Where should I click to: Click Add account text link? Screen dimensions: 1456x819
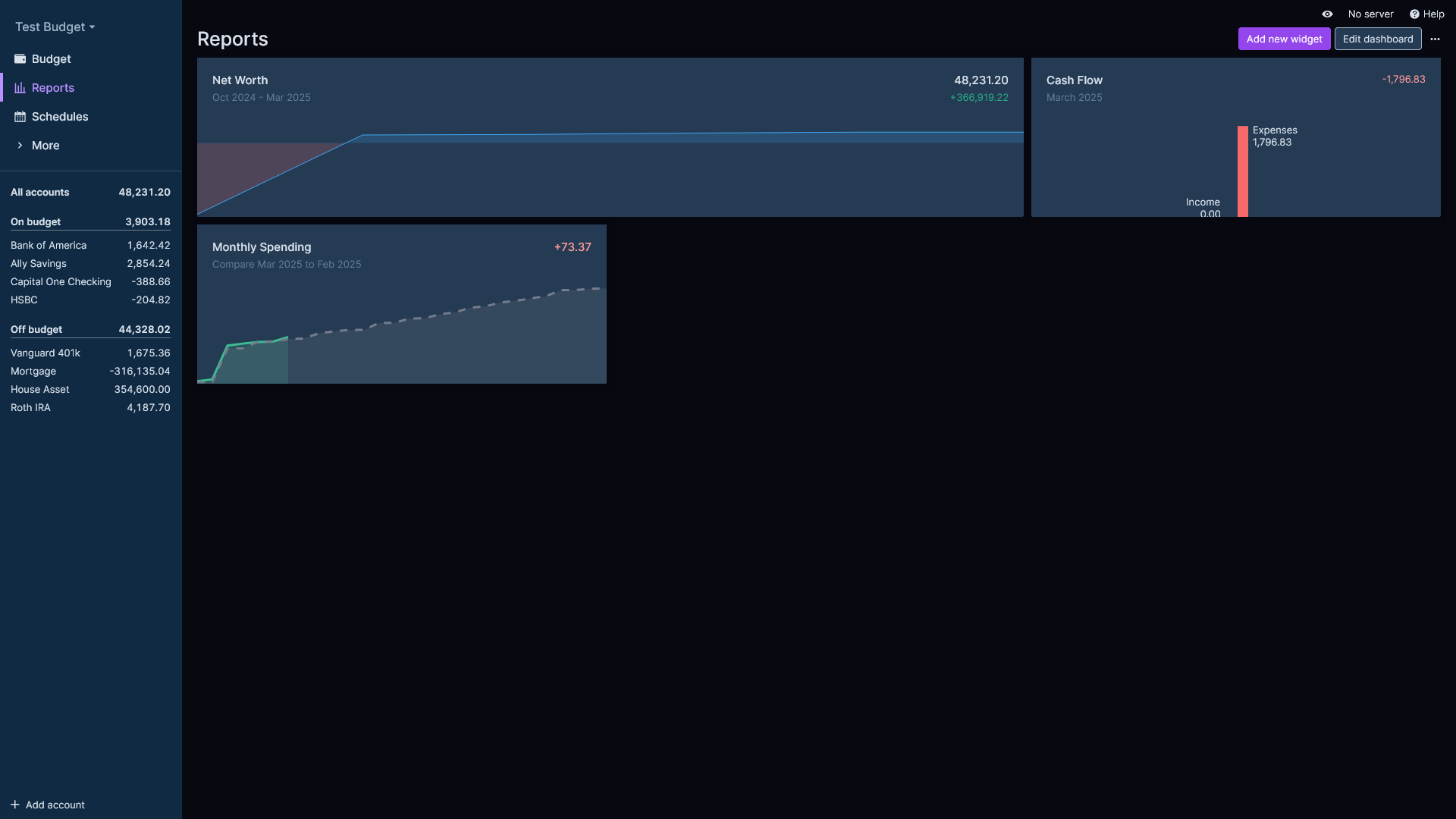[55, 805]
